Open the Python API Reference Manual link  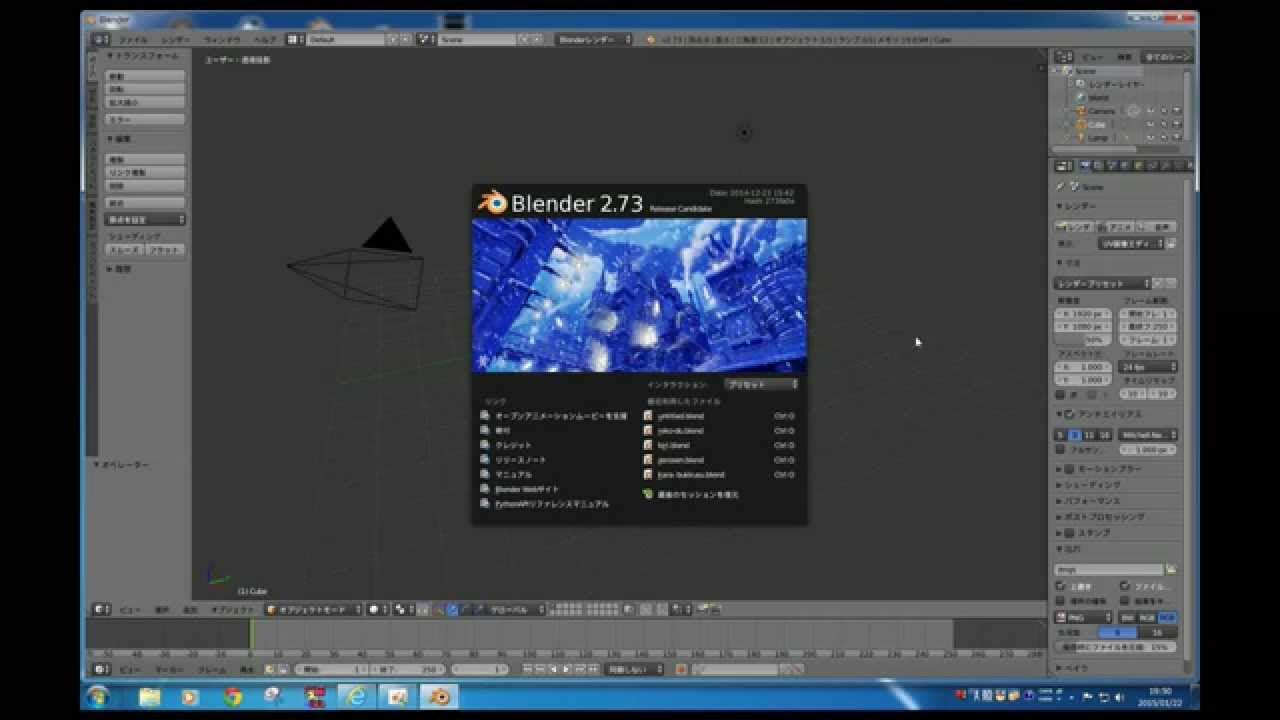[x=551, y=505]
